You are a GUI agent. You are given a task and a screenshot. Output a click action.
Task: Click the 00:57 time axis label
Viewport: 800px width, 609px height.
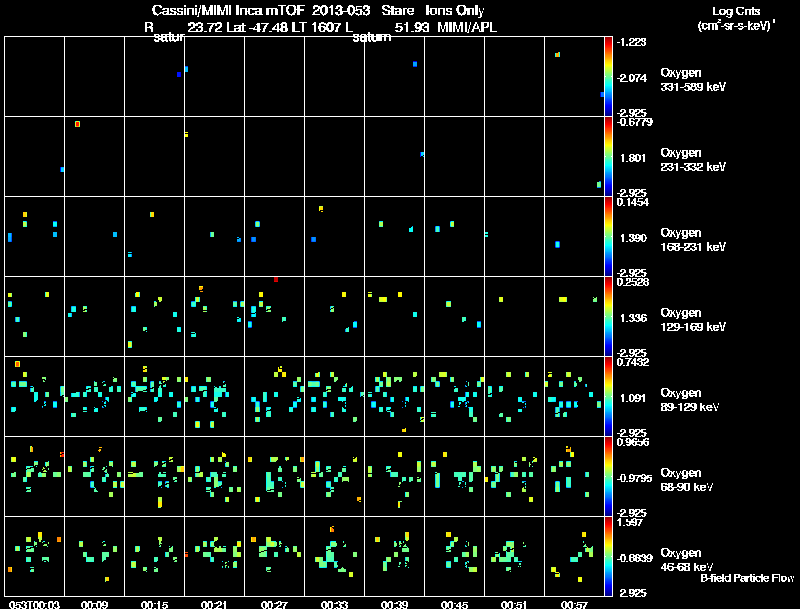574,604
